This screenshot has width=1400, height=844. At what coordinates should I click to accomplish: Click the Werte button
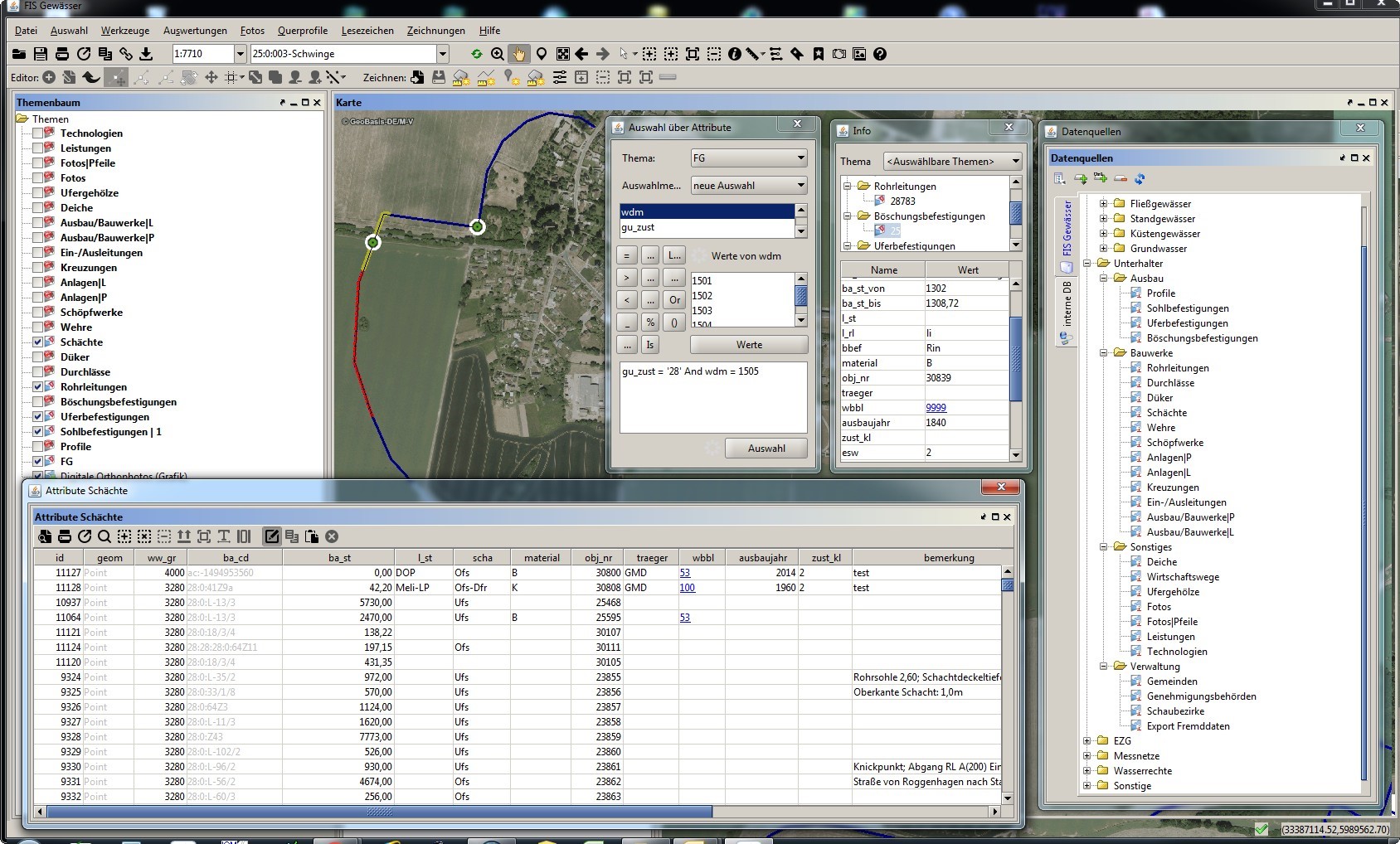click(x=749, y=345)
